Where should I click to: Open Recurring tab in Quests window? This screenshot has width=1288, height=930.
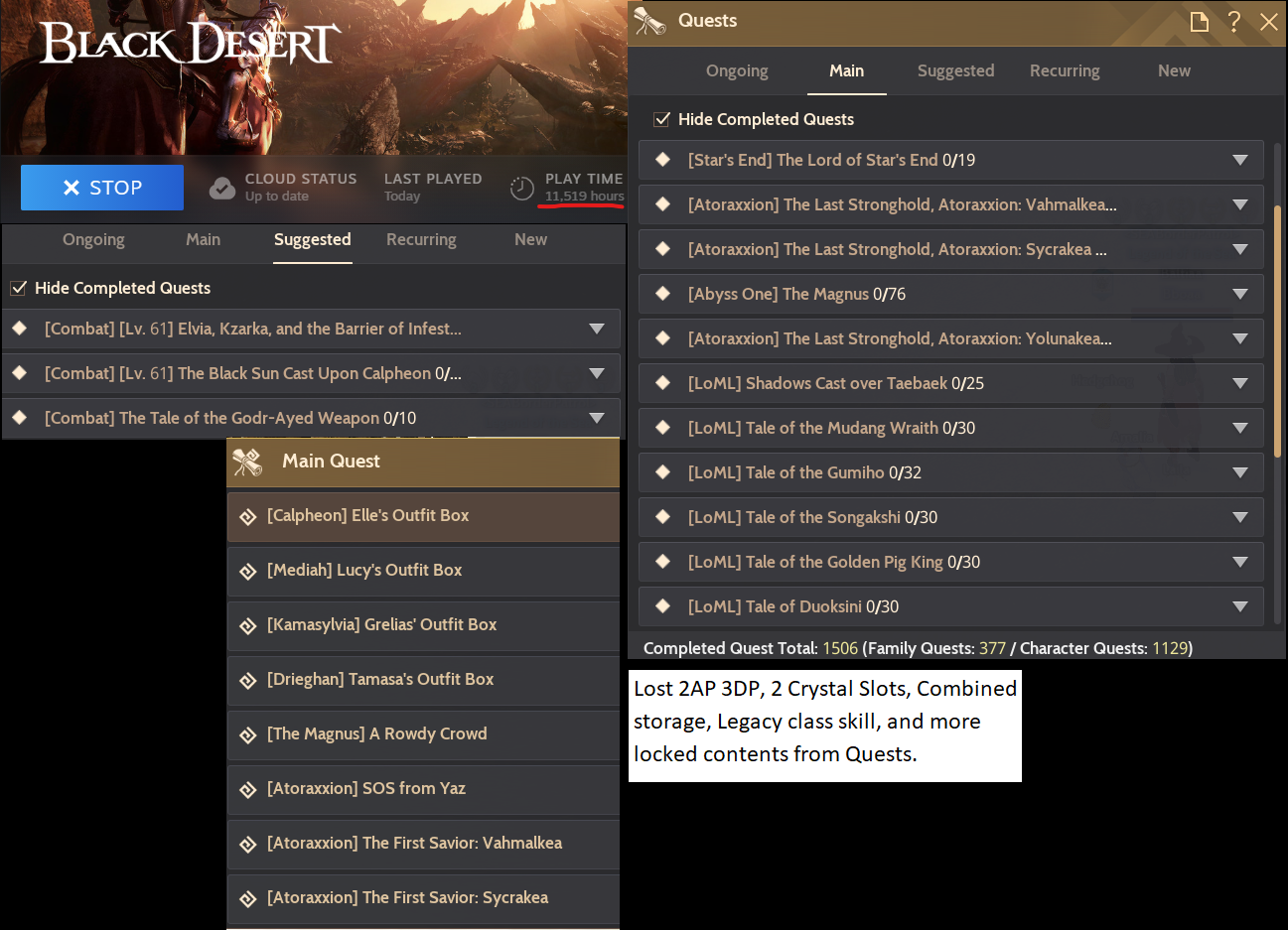(x=1065, y=71)
